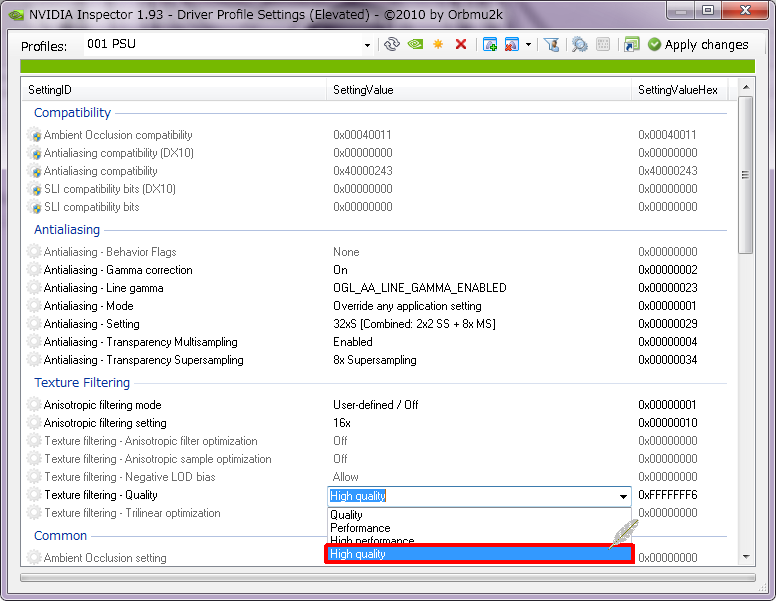Choose High quality from the dropdown list
This screenshot has width=776, height=601.
(x=479, y=554)
